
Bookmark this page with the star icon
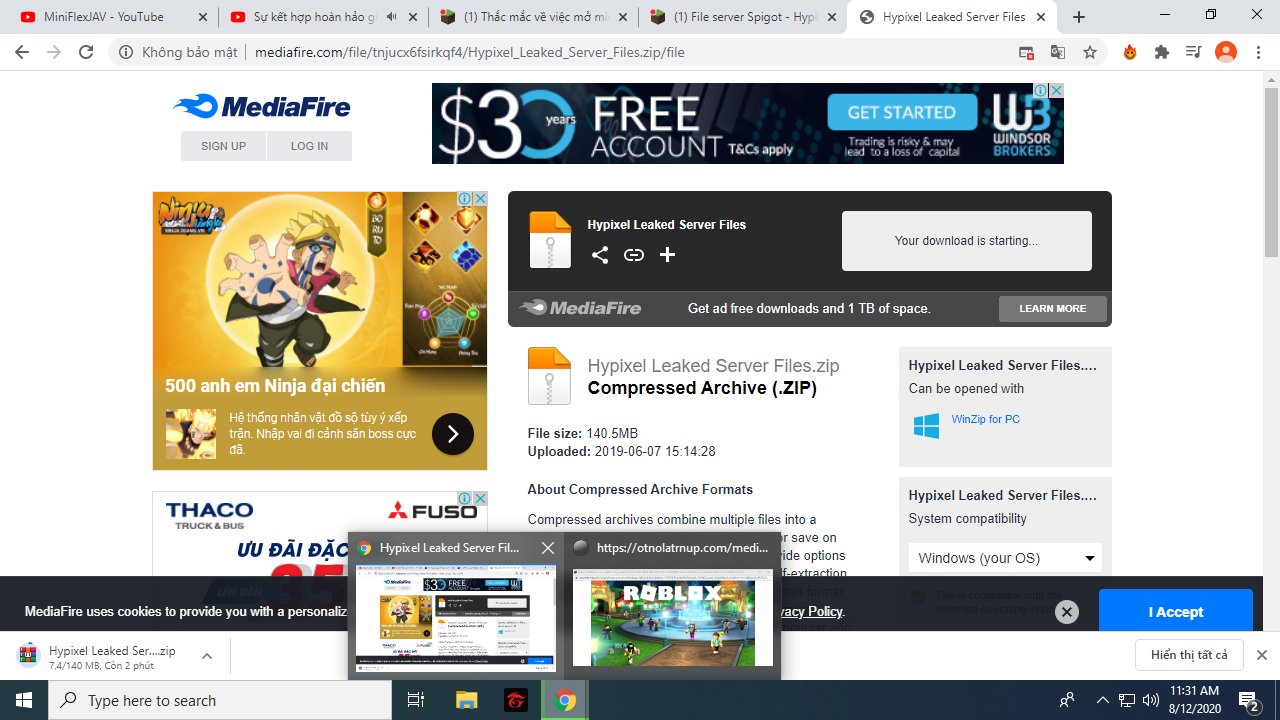1090,52
